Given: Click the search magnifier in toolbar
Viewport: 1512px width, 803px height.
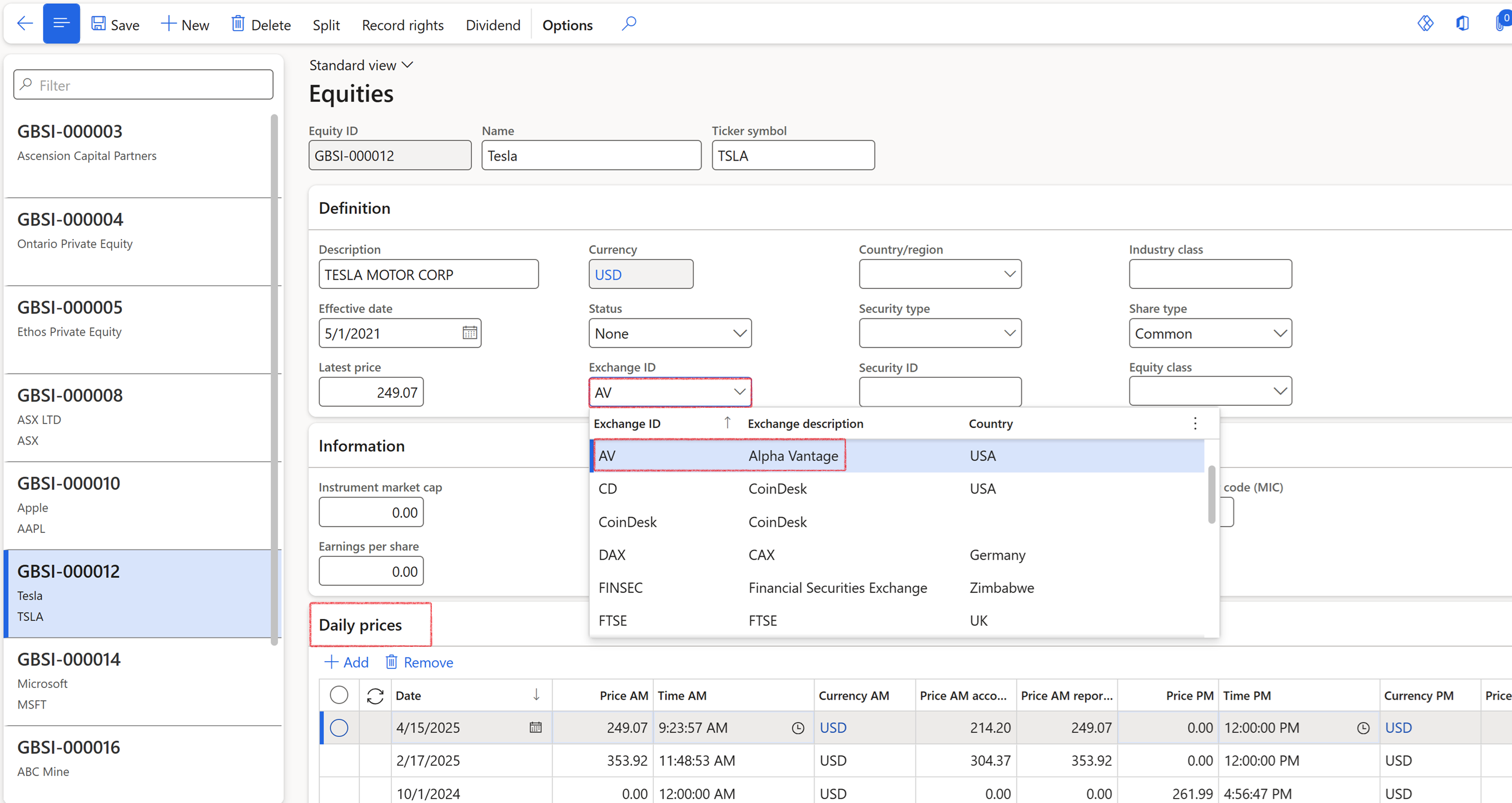Looking at the screenshot, I should pyautogui.click(x=629, y=23).
